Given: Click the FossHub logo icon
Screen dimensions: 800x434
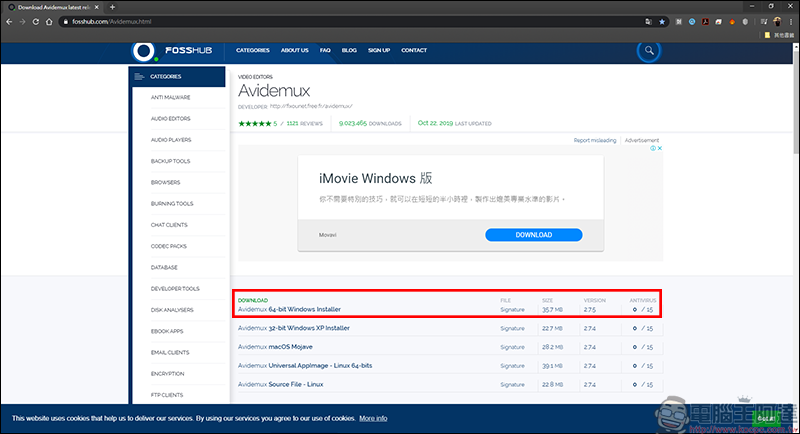Looking at the screenshot, I should click(x=145, y=50).
